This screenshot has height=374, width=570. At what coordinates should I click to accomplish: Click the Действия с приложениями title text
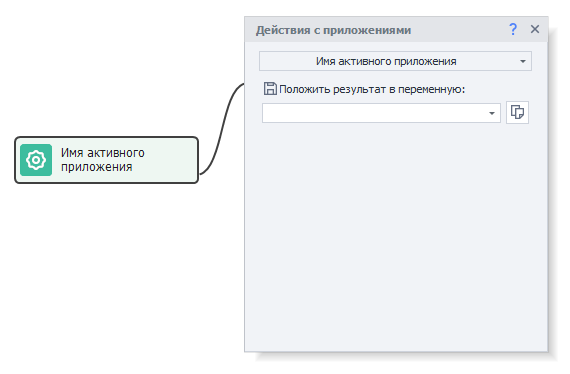coord(333,30)
